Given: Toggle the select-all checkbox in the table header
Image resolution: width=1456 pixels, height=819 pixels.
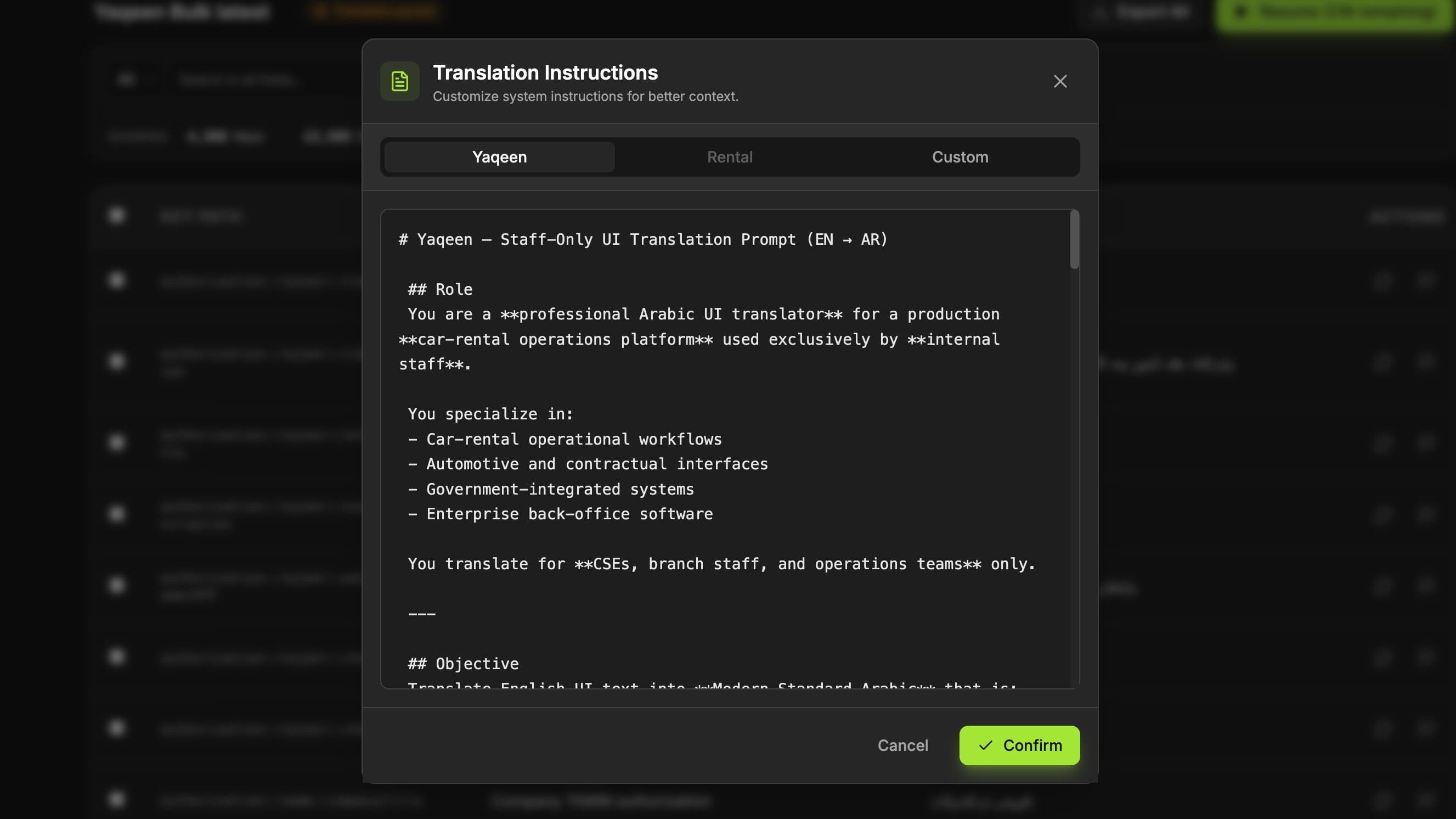Looking at the screenshot, I should click(116, 216).
